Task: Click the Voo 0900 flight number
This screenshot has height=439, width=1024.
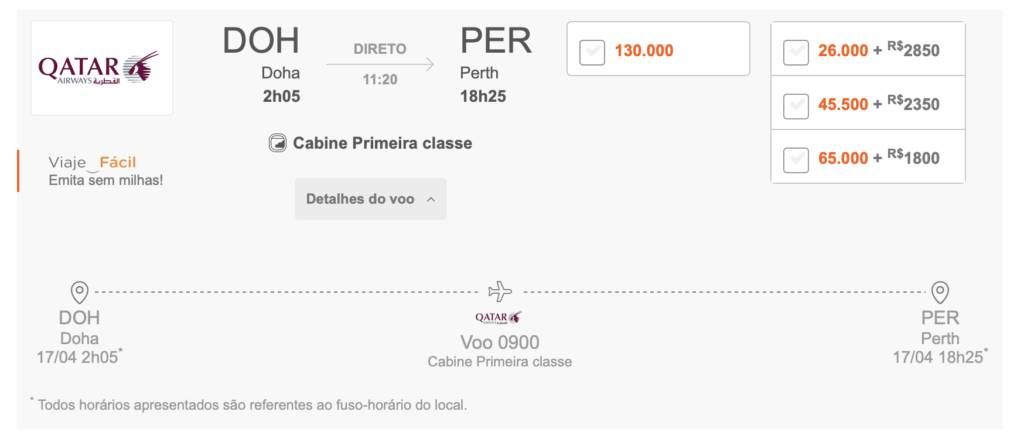Action: click(500, 342)
